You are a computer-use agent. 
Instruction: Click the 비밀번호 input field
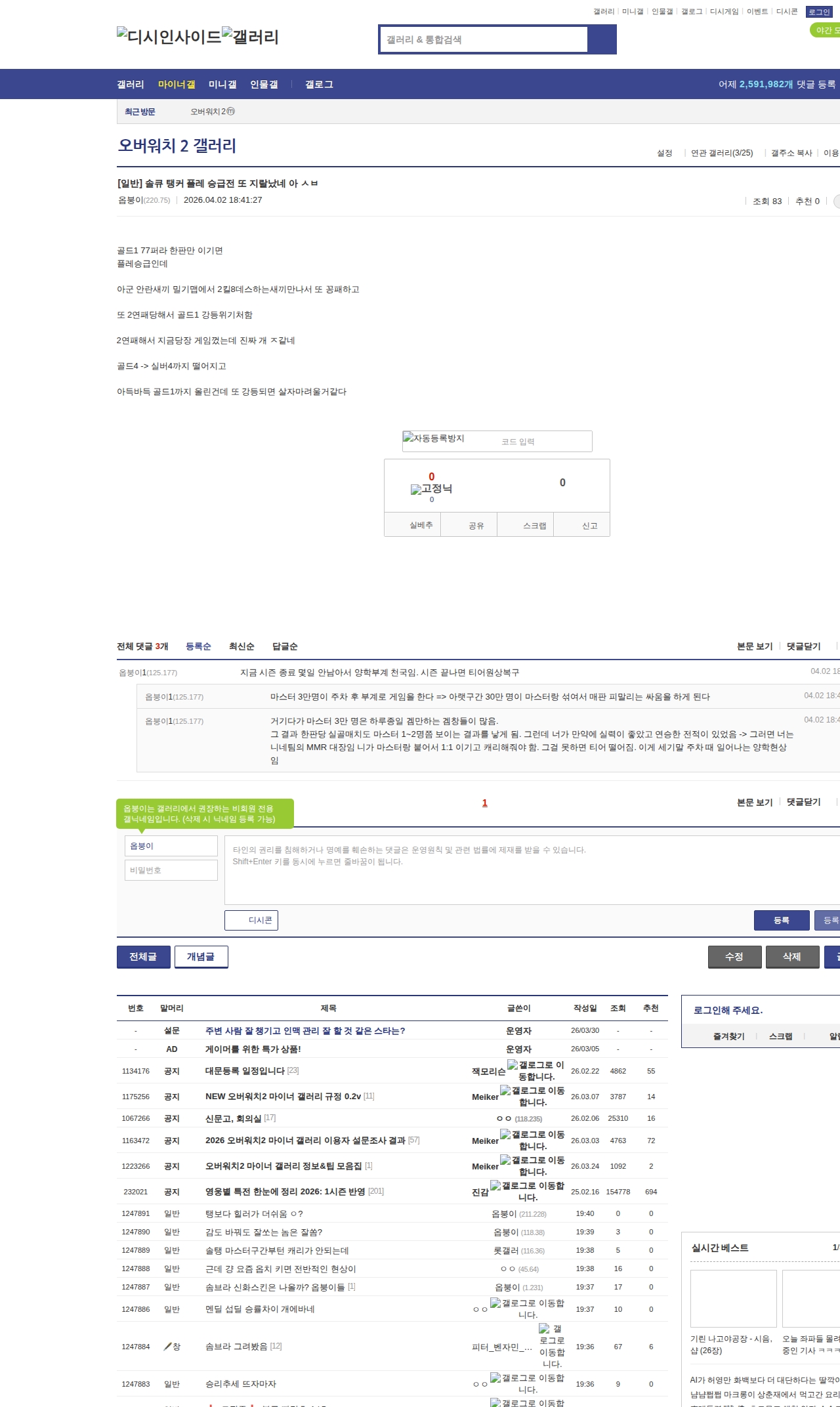171,870
